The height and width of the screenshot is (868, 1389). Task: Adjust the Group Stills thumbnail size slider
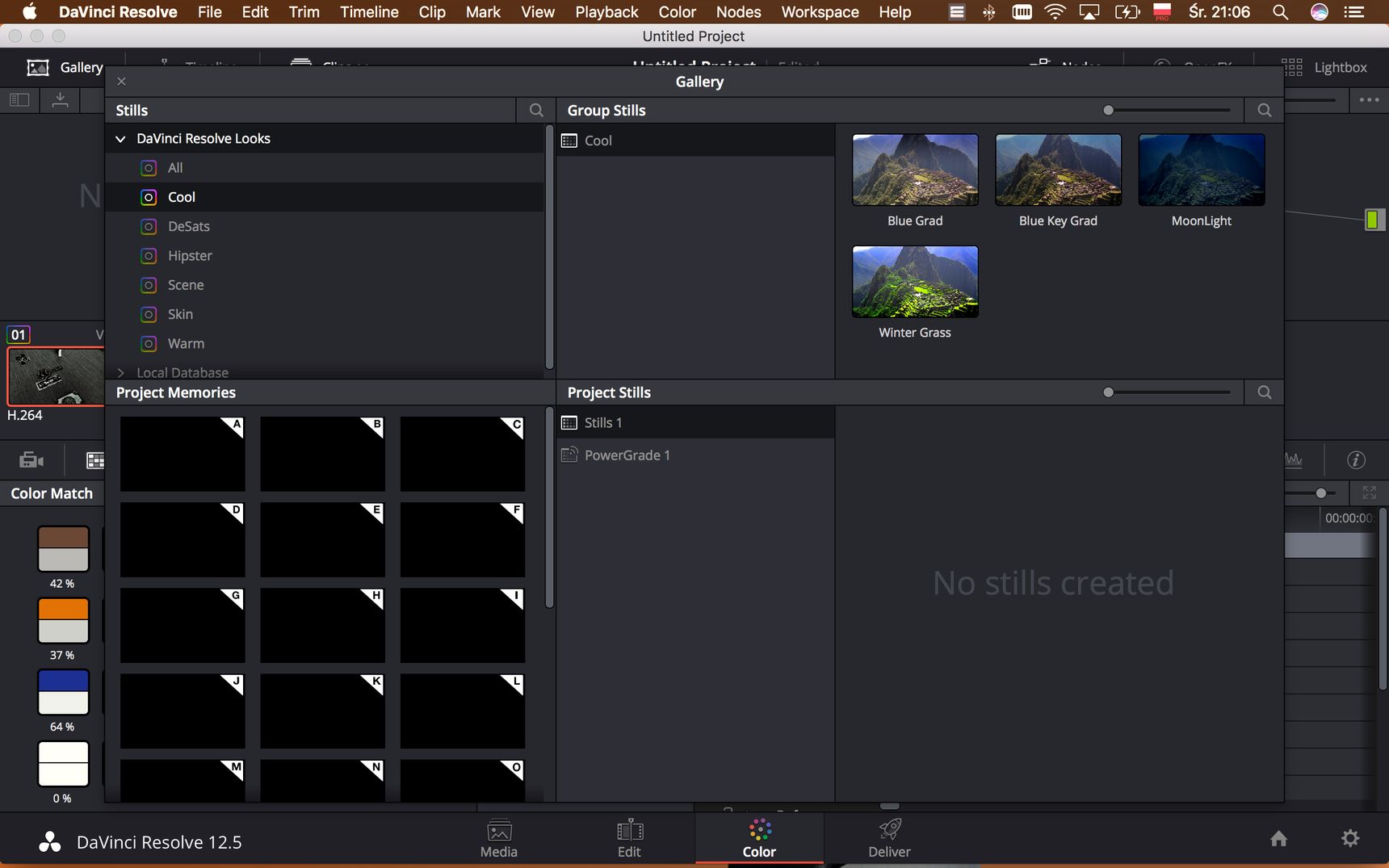coord(1168,111)
